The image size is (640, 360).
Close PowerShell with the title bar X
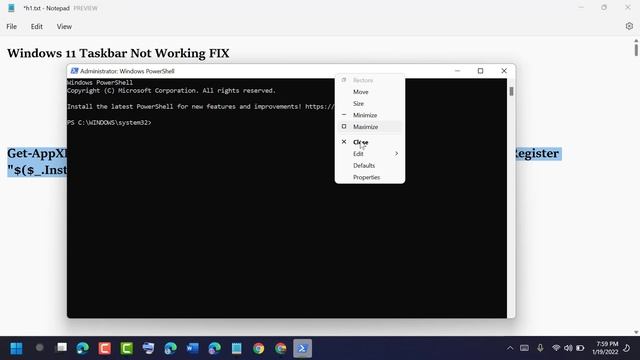pos(504,71)
